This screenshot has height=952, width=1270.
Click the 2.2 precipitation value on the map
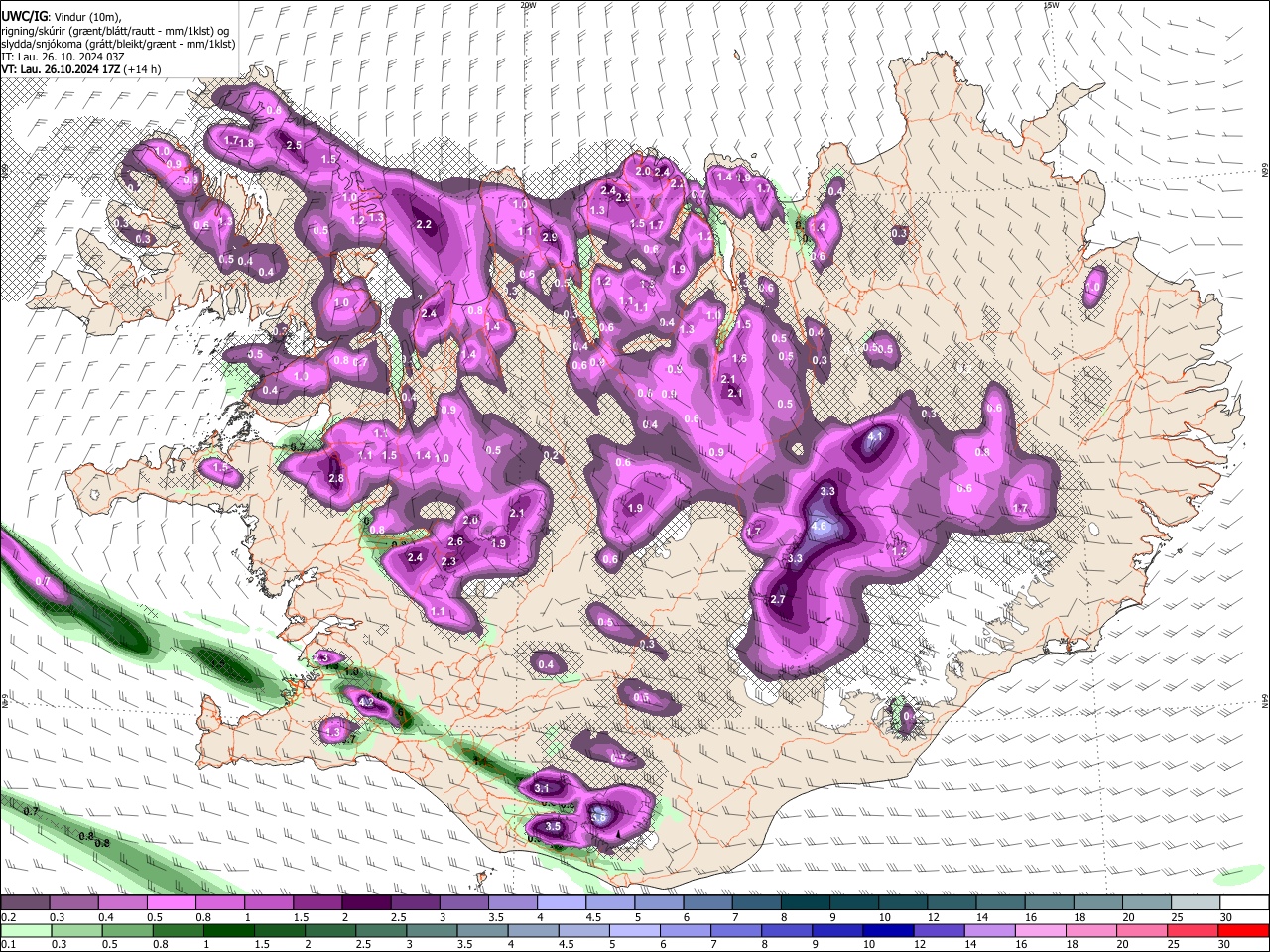[424, 225]
